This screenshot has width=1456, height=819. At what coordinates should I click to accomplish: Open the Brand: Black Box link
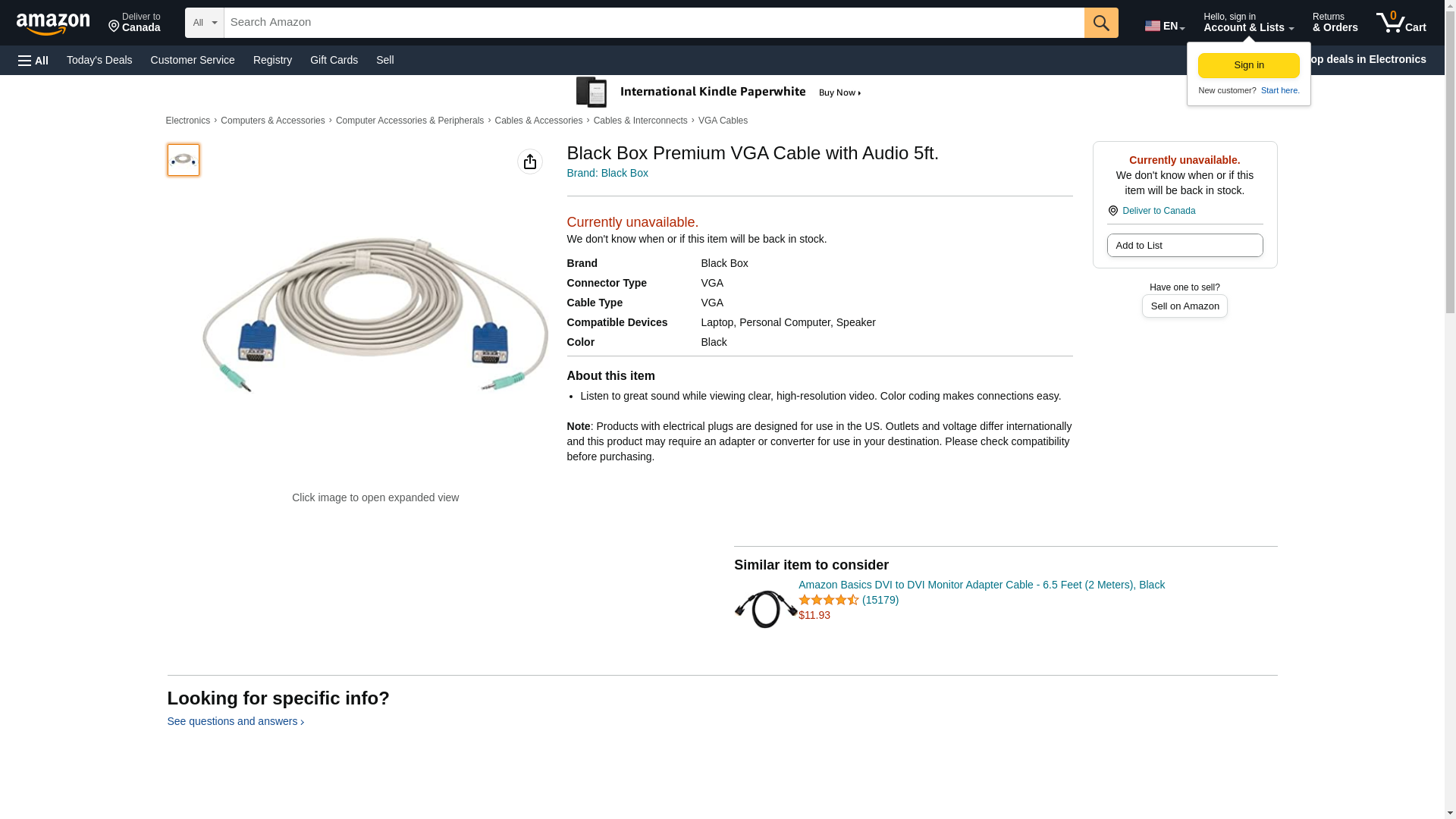tap(607, 173)
